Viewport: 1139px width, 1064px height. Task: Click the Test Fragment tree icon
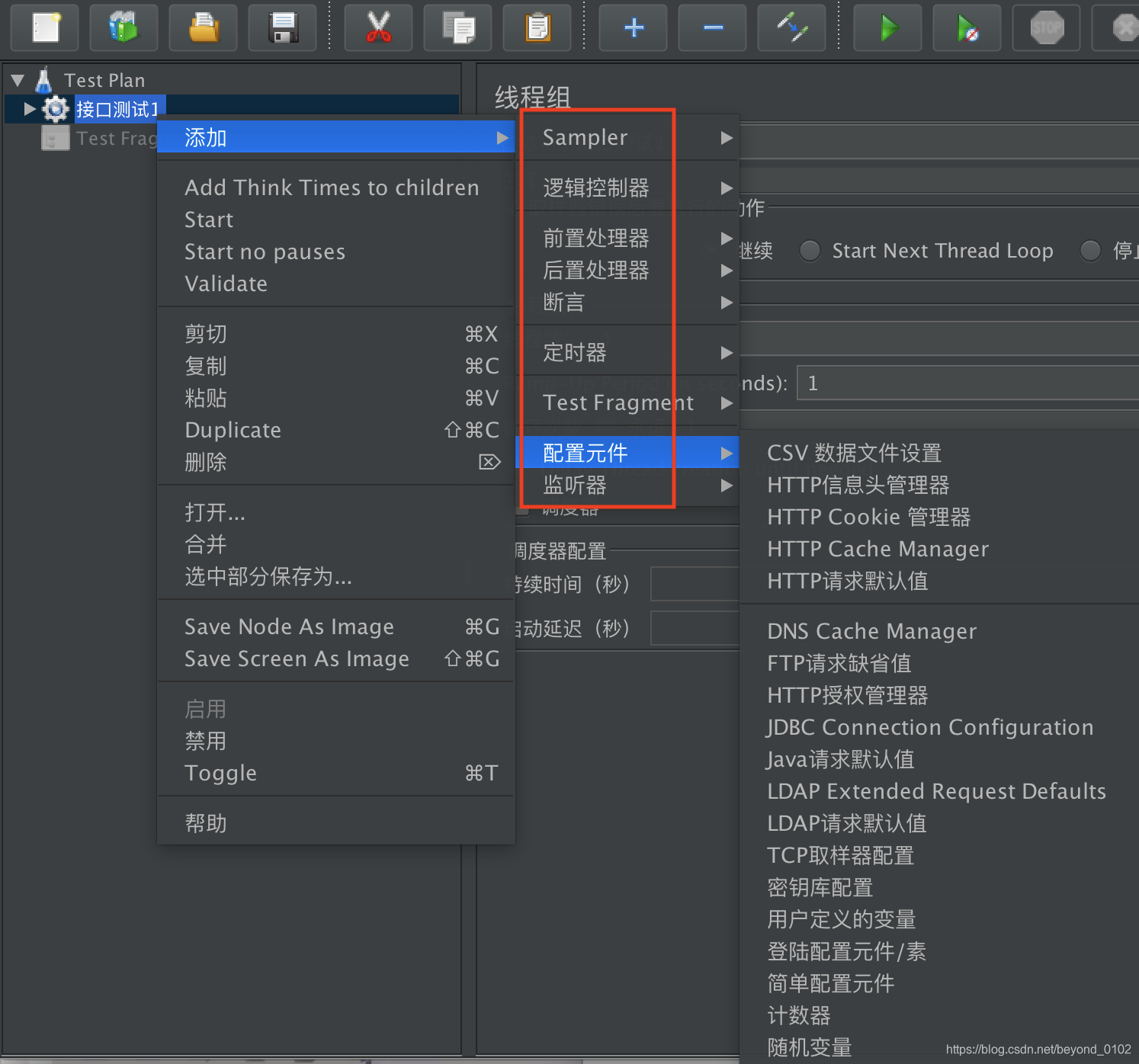(55, 138)
